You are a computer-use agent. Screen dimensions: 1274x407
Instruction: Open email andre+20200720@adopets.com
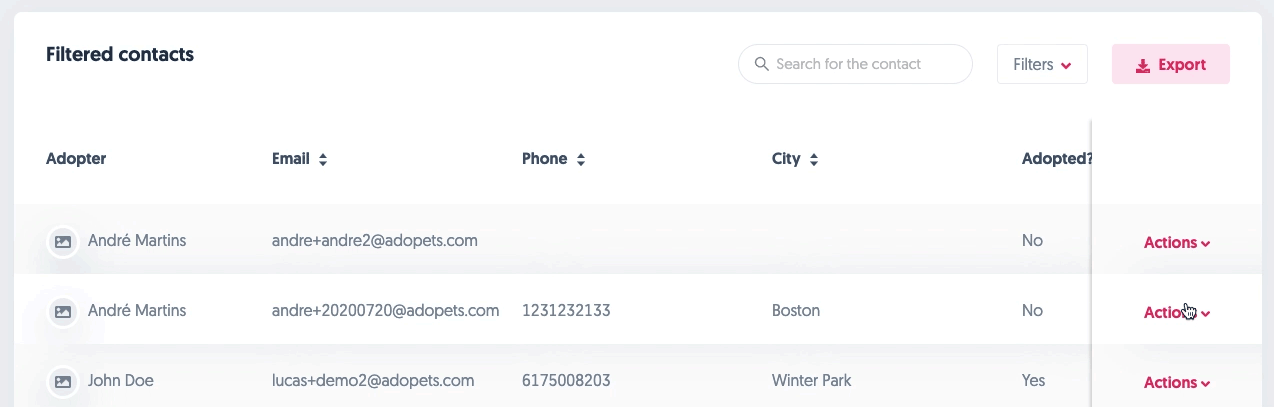pyautogui.click(x=385, y=311)
